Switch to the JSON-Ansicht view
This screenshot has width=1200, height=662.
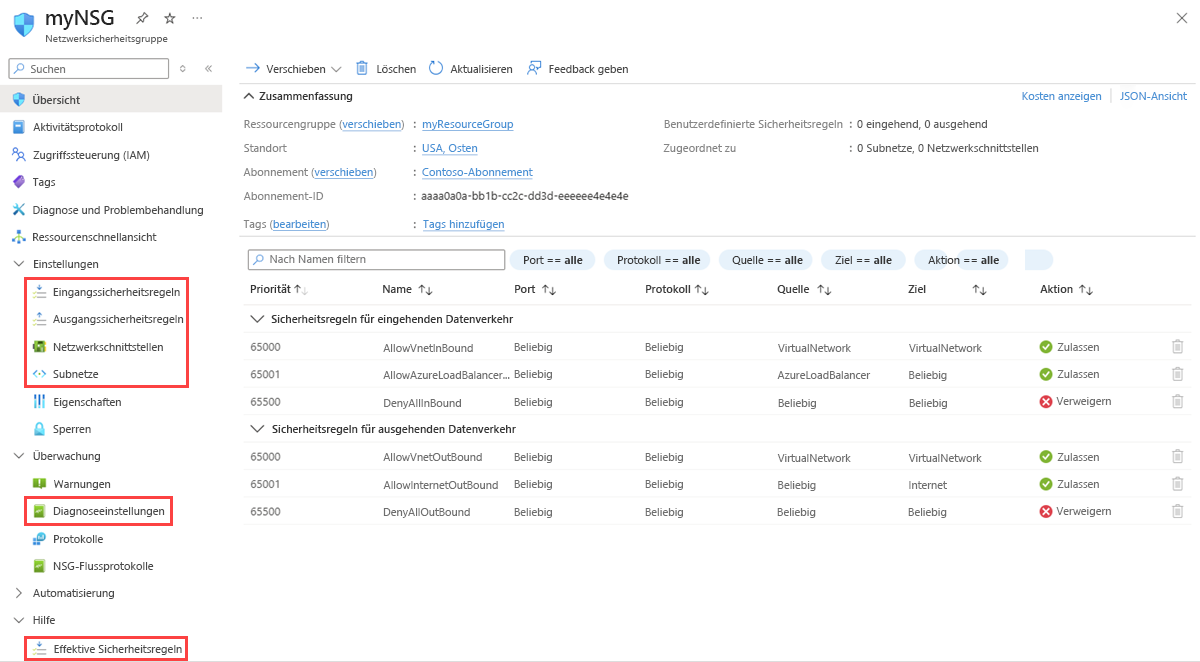1153,96
